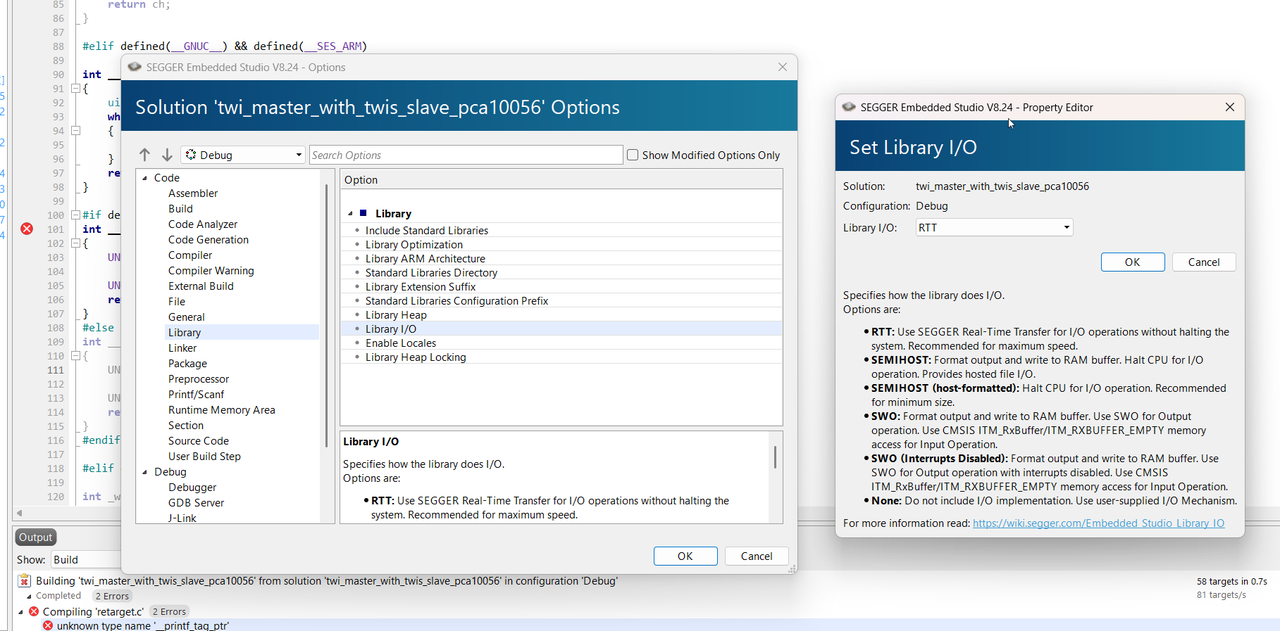Select Library Heap Locking option
Viewport: 1280px width, 631px height.
(x=416, y=357)
